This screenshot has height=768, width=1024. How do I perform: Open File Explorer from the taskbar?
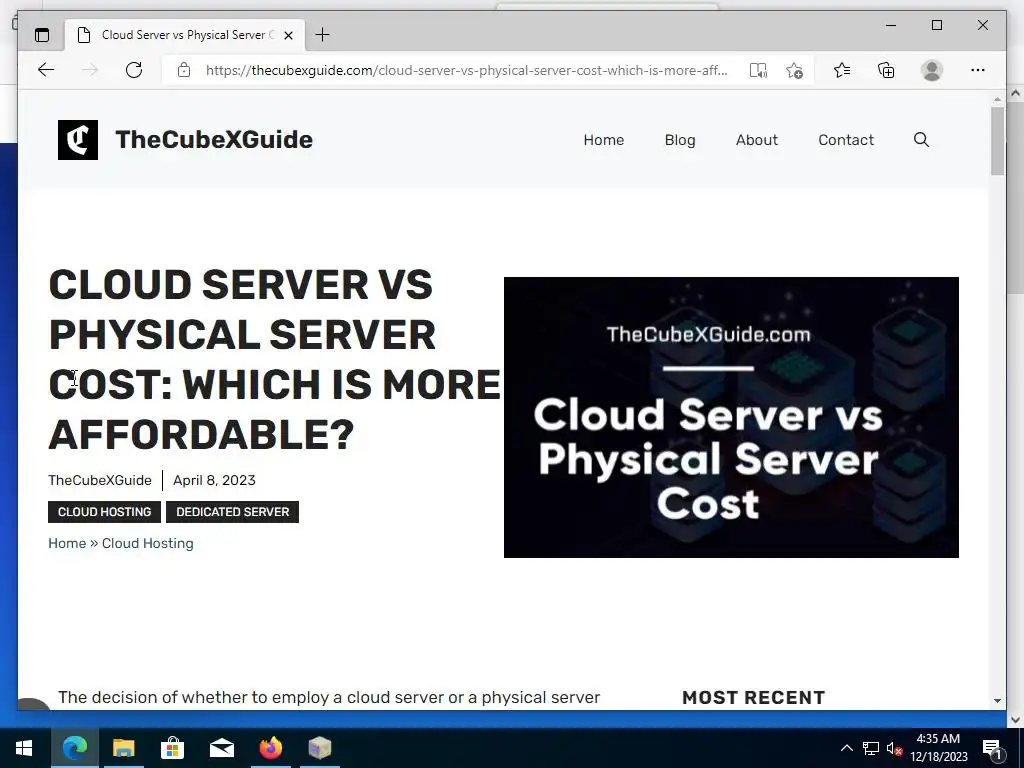123,748
